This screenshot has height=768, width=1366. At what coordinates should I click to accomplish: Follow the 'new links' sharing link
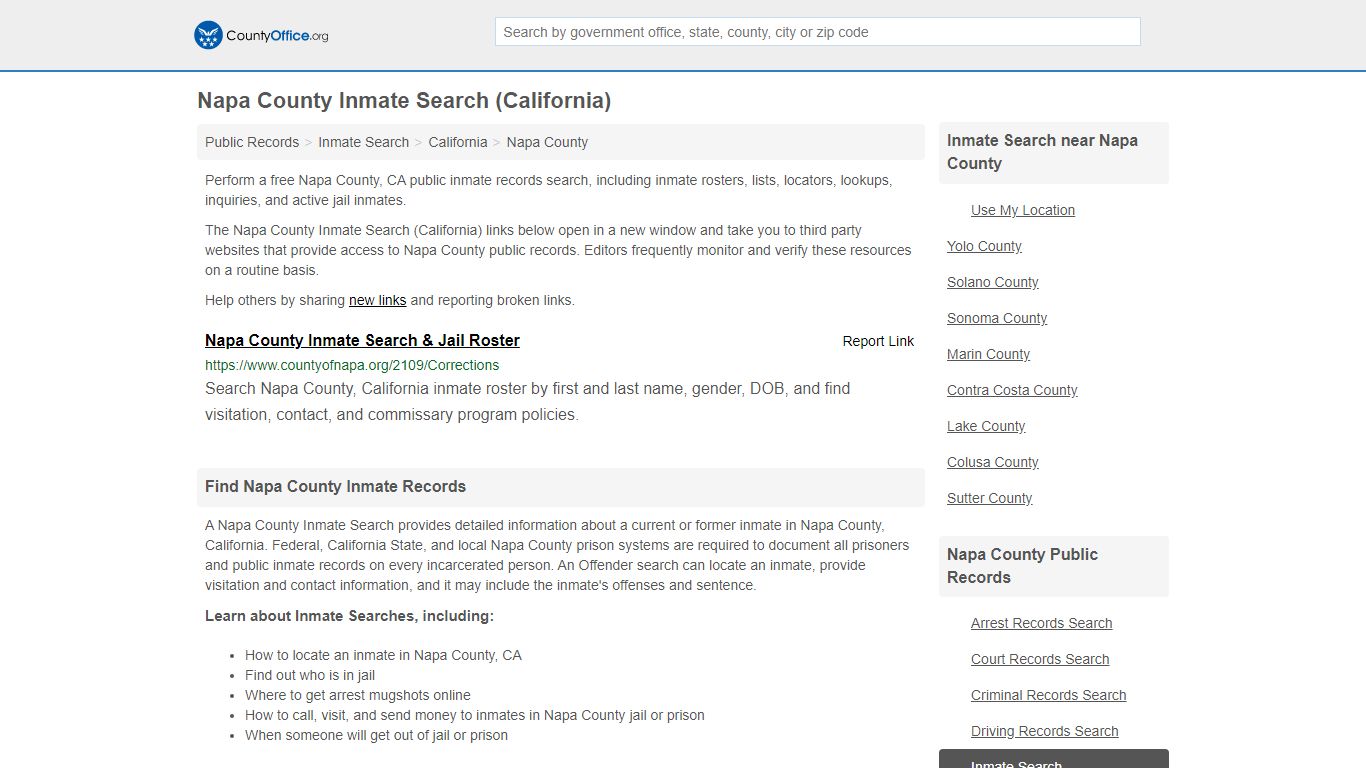click(378, 300)
